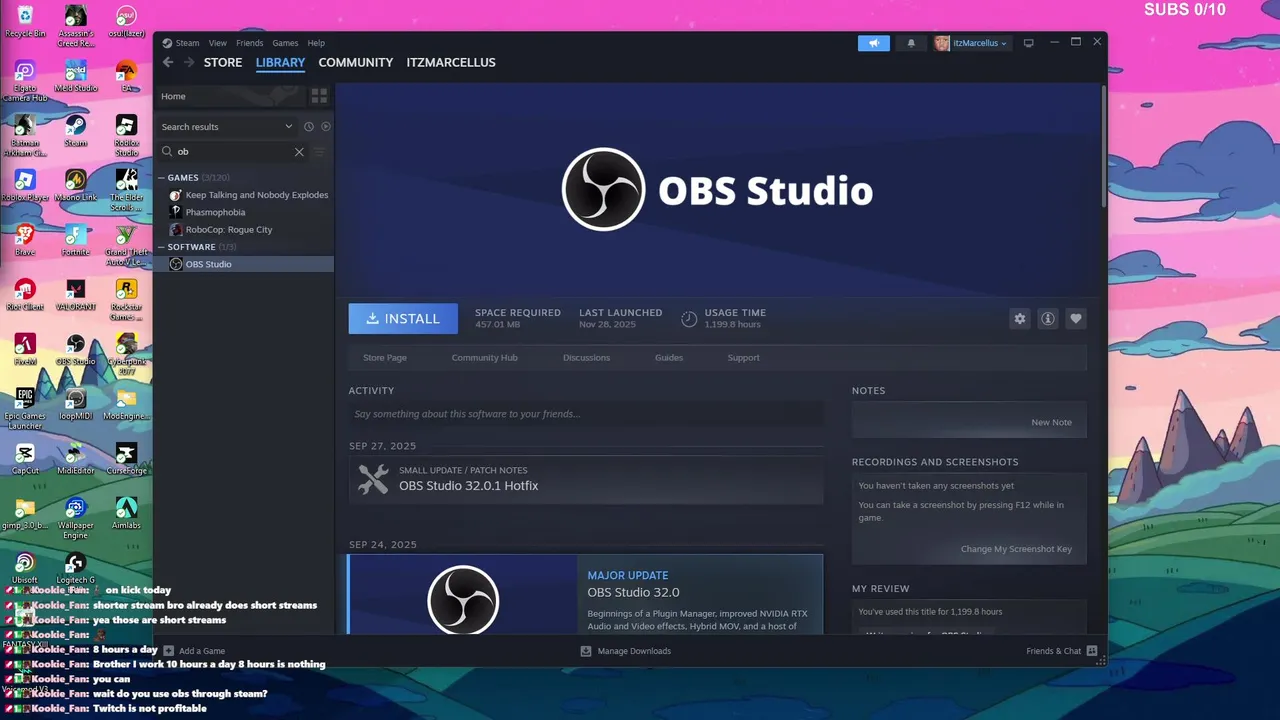
Task: Open advanced filter options next to search box
Action: (x=320, y=152)
